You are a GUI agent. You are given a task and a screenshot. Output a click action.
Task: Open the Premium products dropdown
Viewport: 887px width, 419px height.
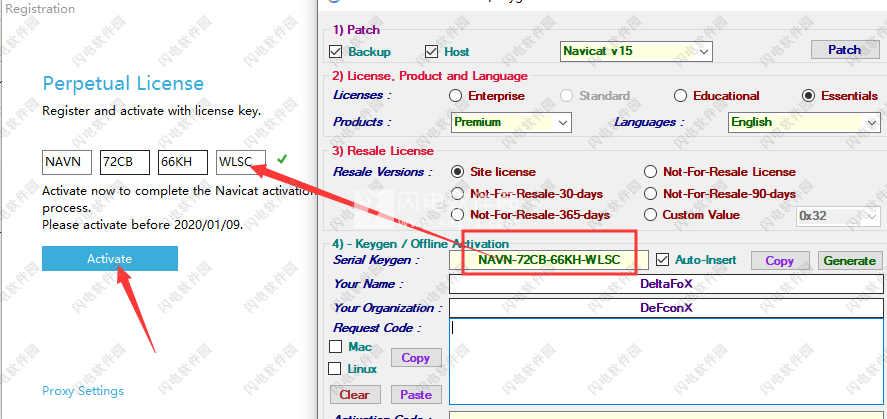(x=511, y=122)
